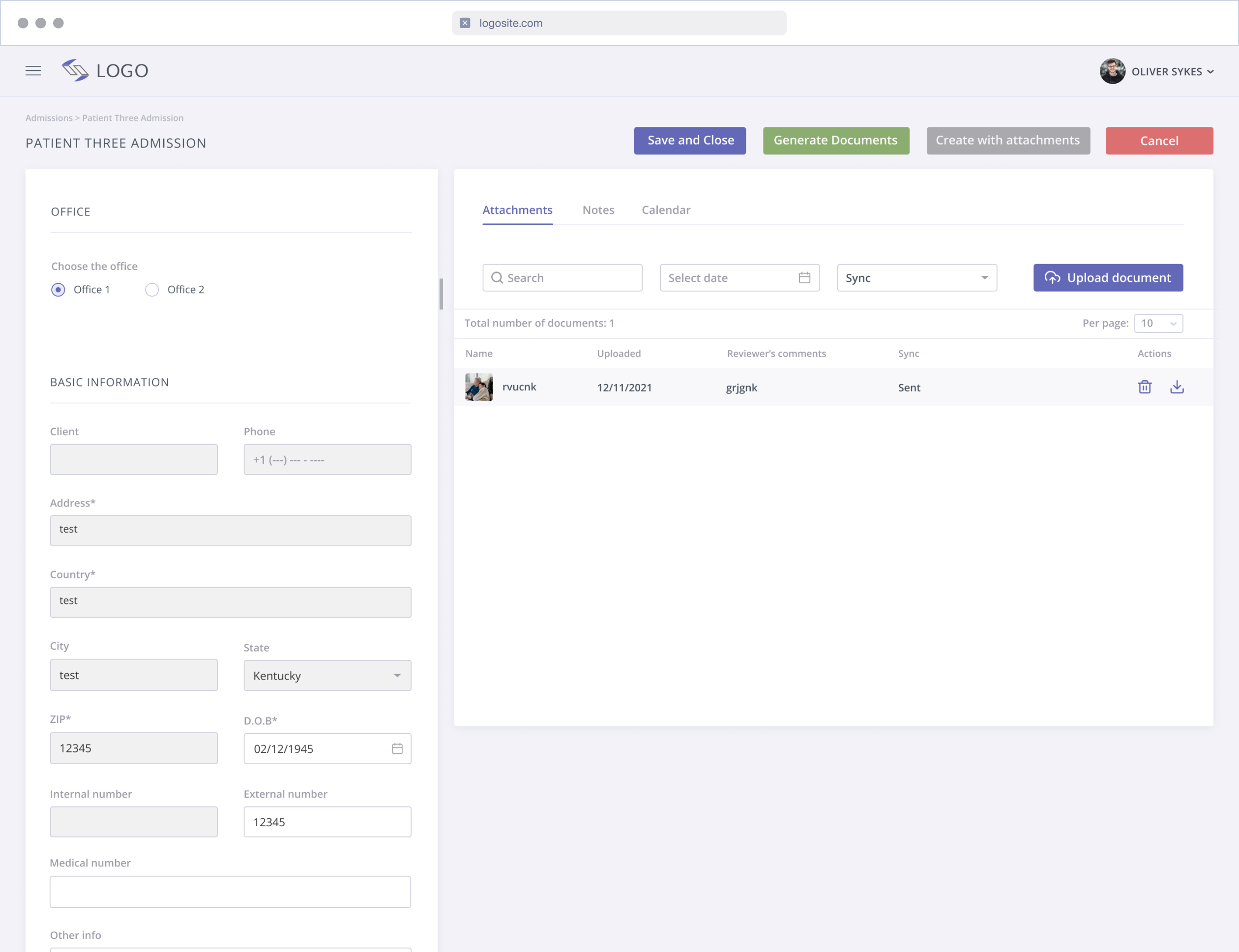Click the Upload document button

[x=1108, y=278]
